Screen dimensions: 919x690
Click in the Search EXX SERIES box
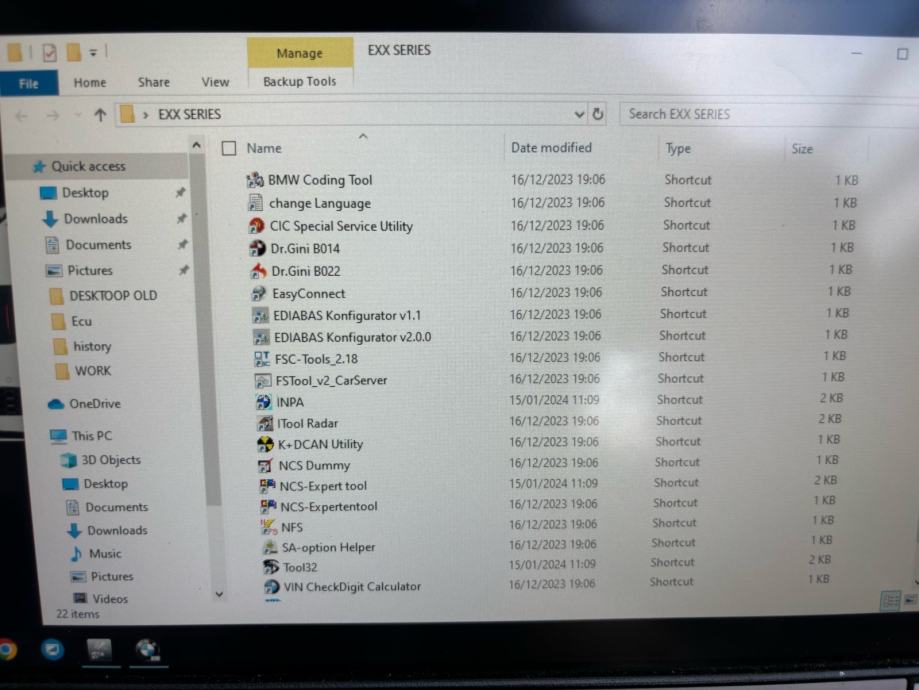(769, 114)
